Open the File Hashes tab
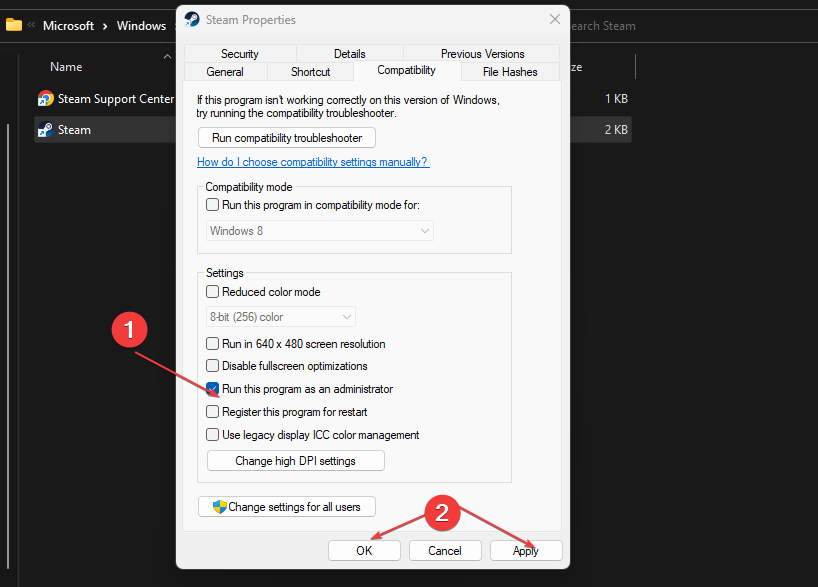 coord(510,71)
